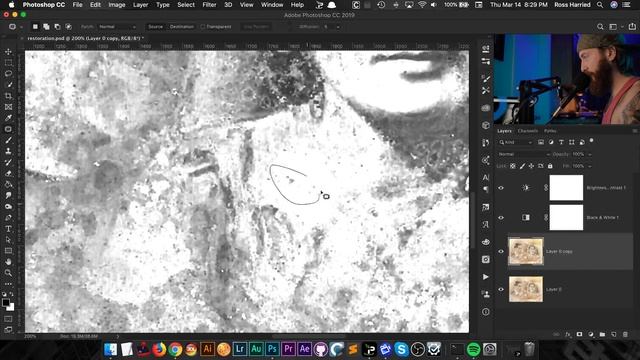640x360 pixels.
Task: Enable the Transparent checkbox
Action: coord(202,27)
